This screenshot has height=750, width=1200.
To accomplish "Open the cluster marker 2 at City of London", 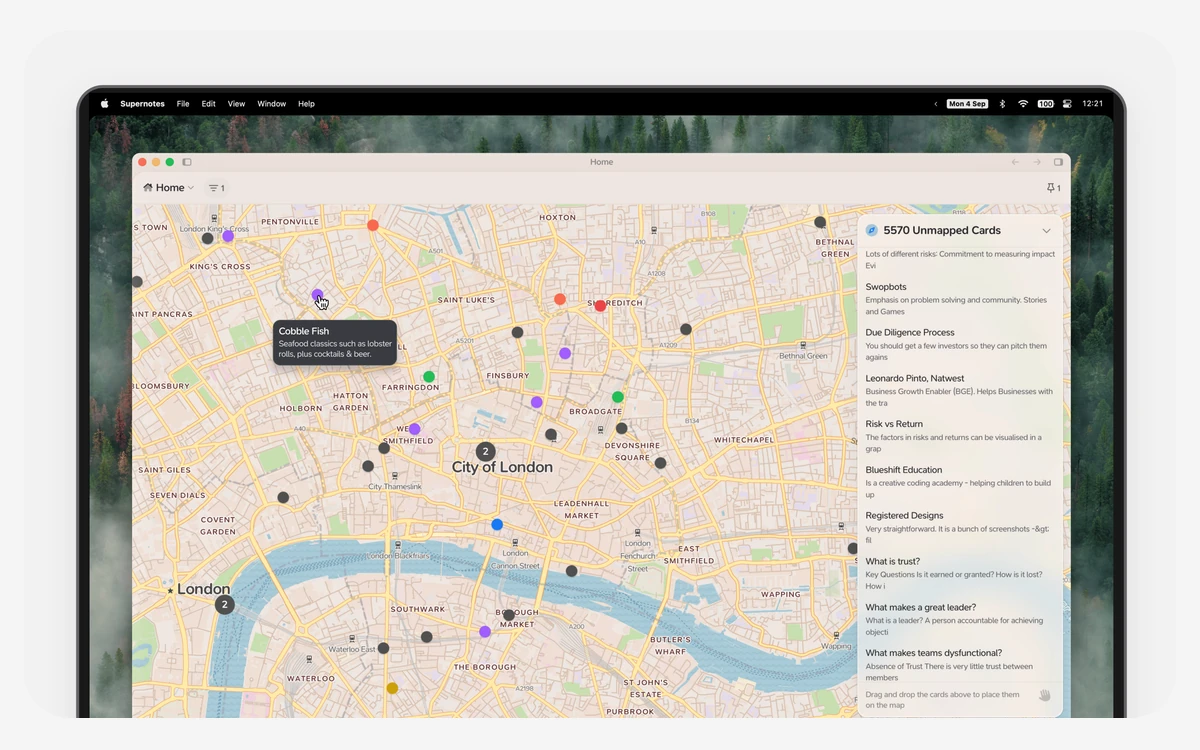I will (485, 452).
